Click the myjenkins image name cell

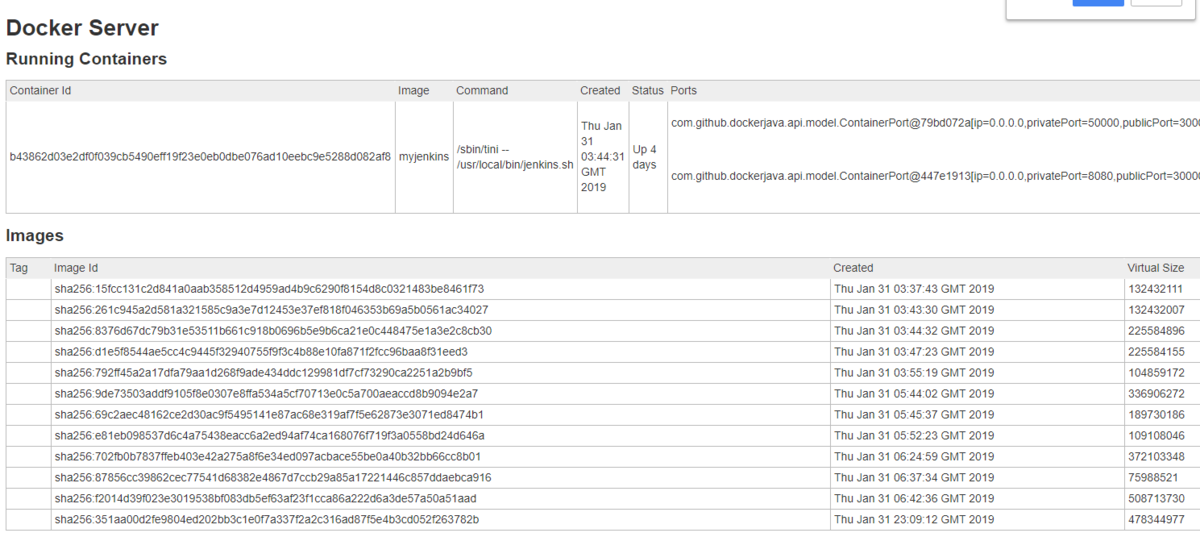point(424,157)
